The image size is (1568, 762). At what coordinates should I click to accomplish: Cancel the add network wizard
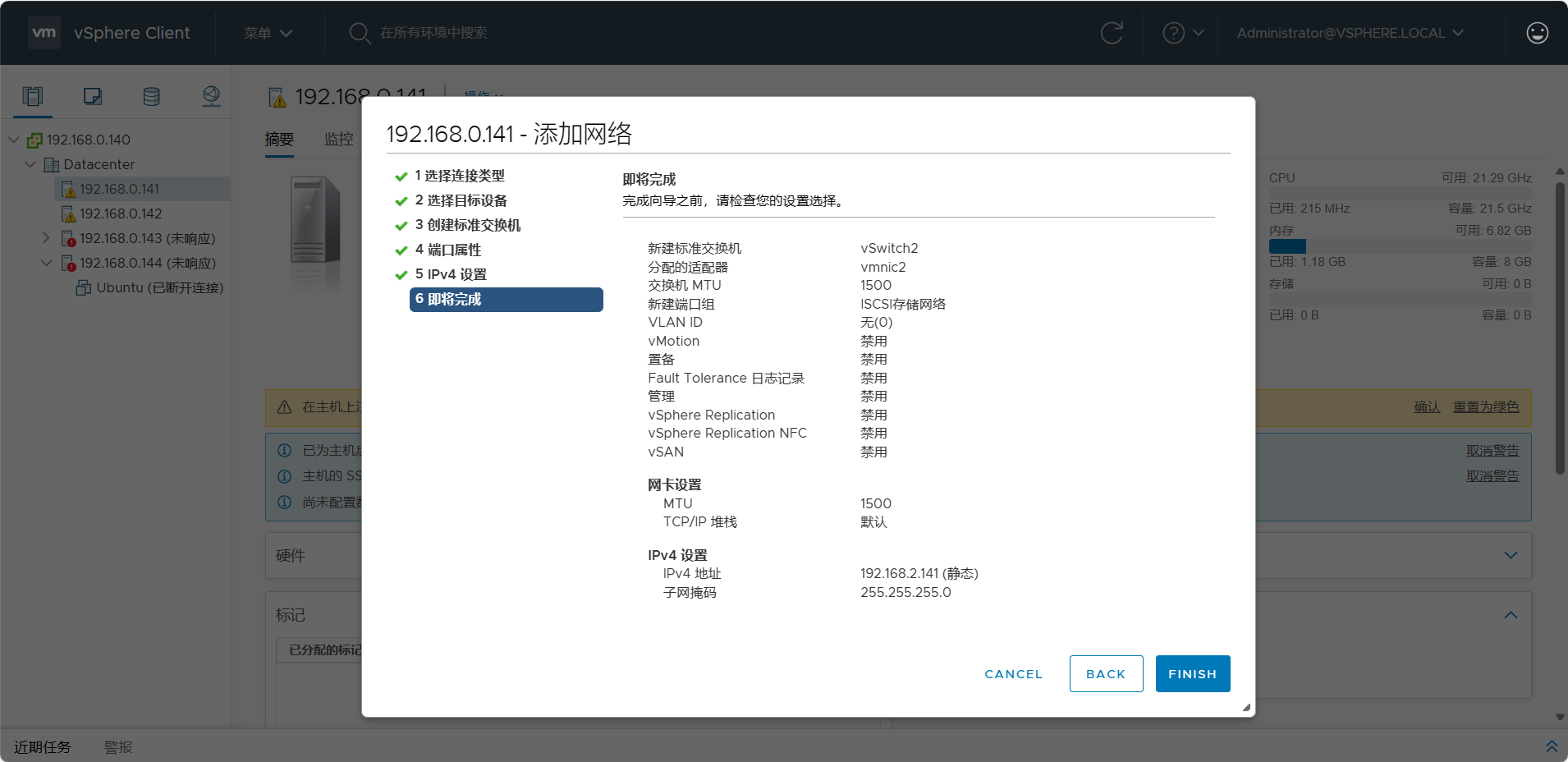[x=1013, y=673]
